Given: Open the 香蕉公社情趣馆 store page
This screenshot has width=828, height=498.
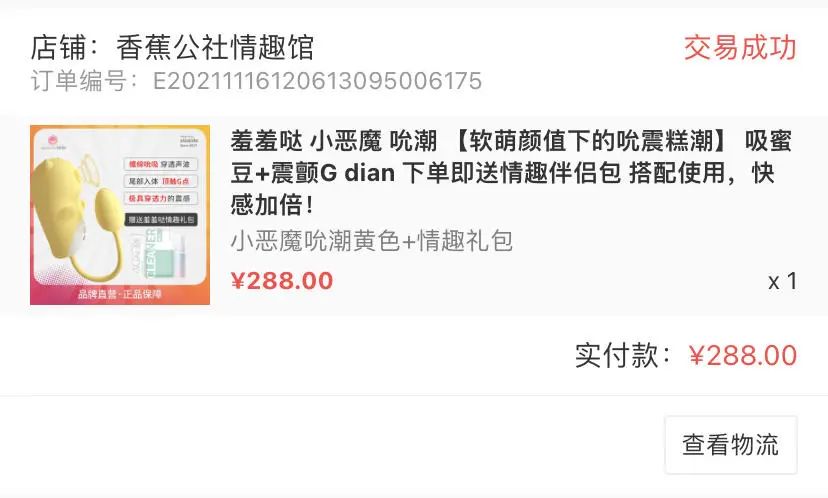Looking at the screenshot, I should pos(215,48).
